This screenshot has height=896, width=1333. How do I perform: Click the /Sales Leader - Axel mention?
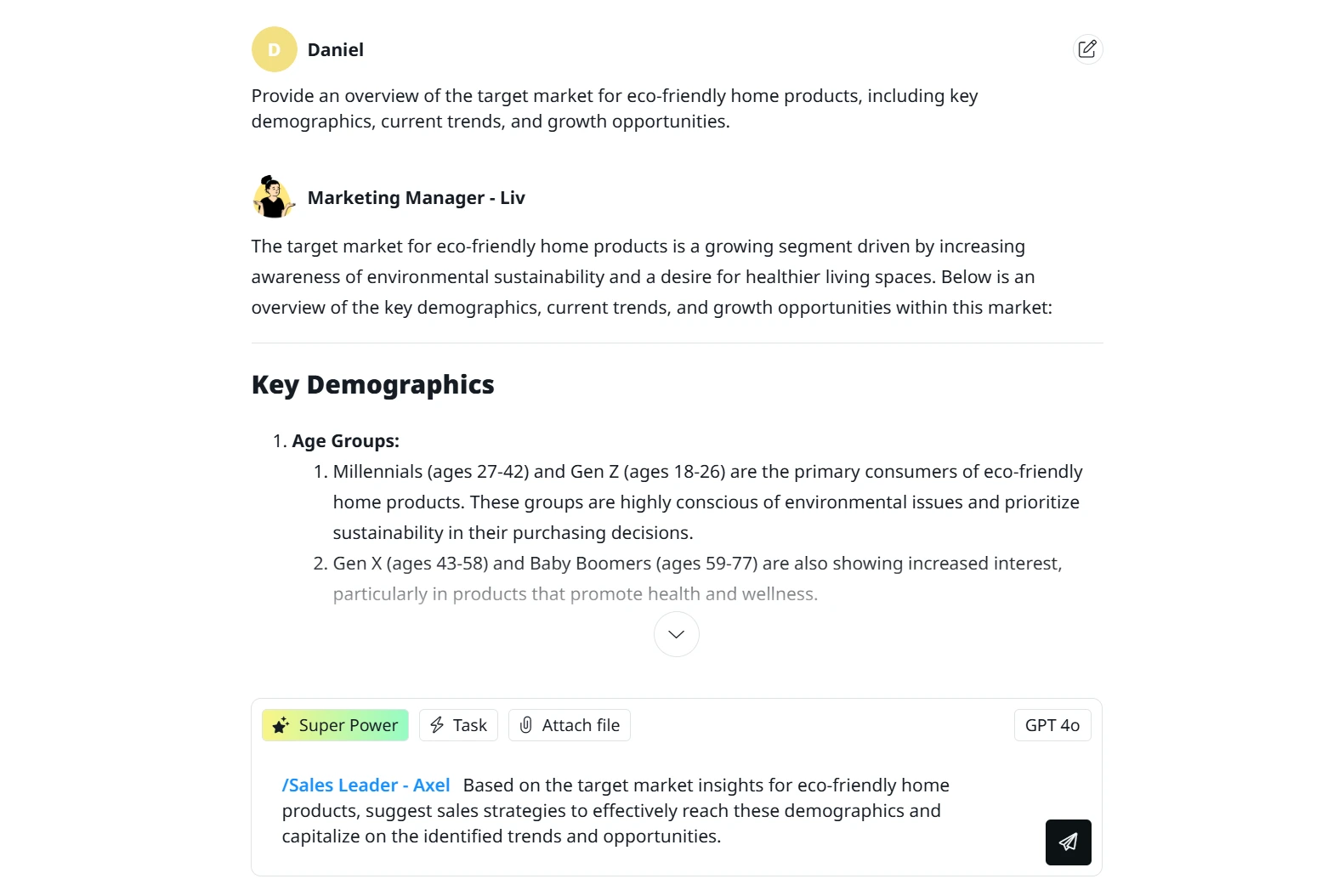pyautogui.click(x=366, y=785)
